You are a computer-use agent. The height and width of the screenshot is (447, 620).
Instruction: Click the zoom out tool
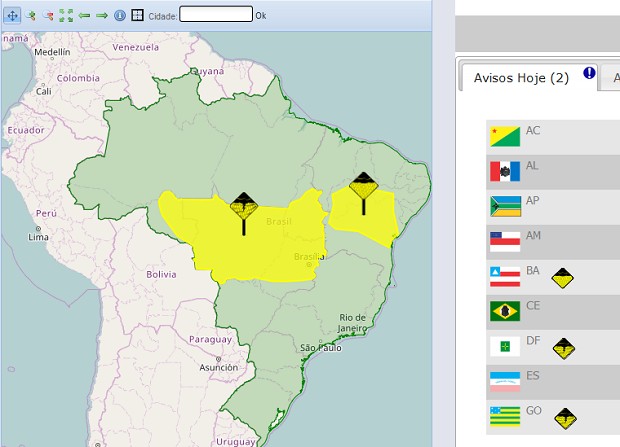pyautogui.click(x=48, y=15)
